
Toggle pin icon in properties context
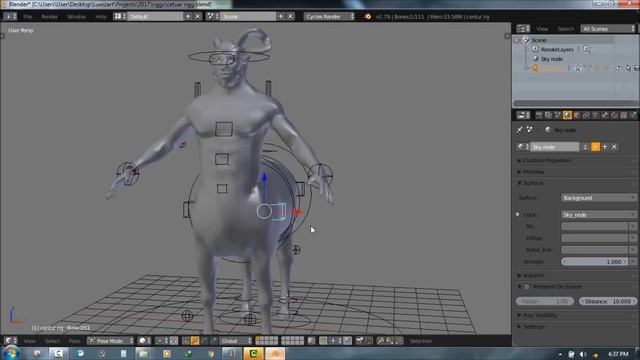[x=519, y=130]
